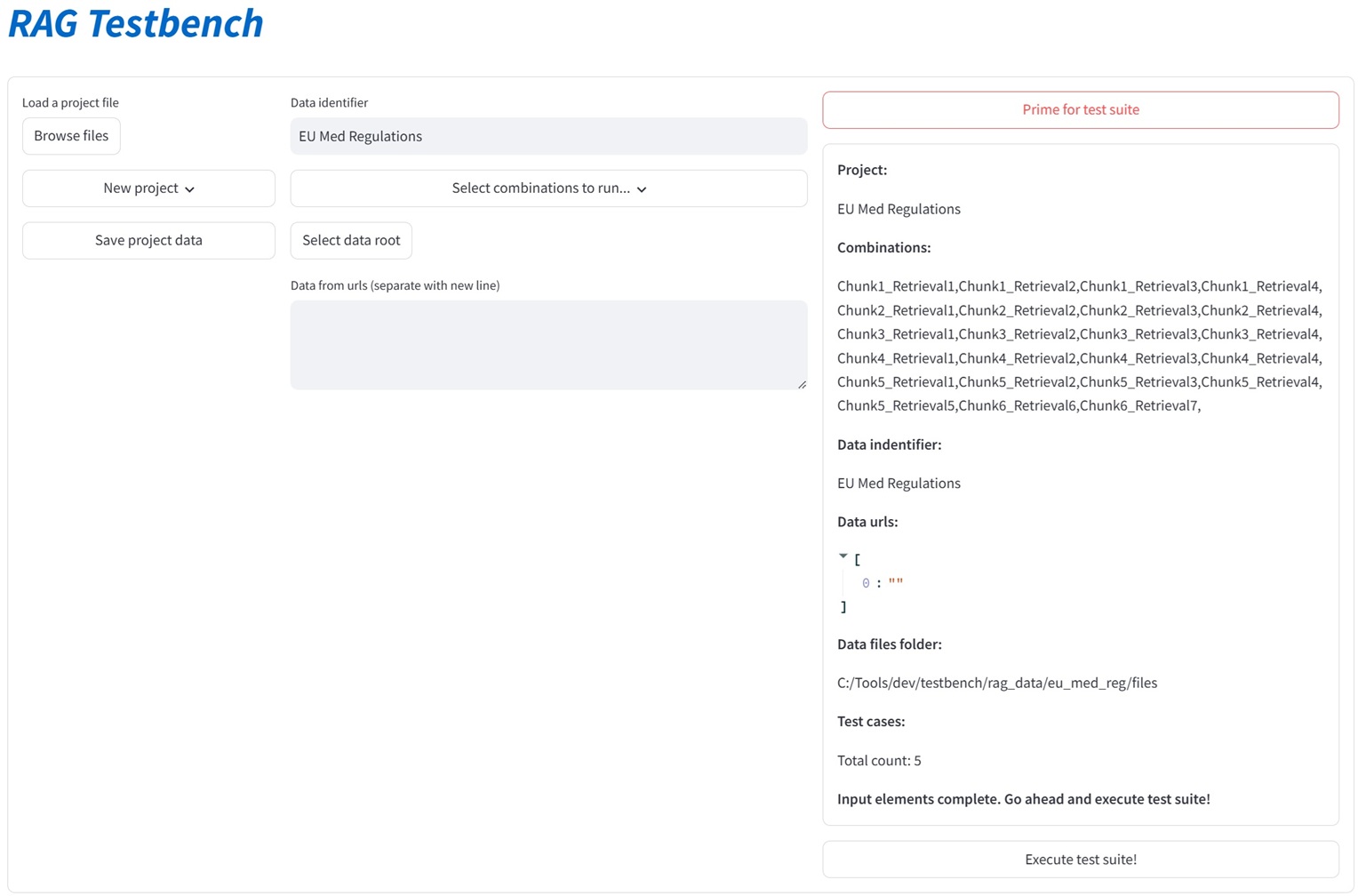Screen dimensions: 1358x896
Task: Click inside the Data from urls text area
Action: pos(548,345)
